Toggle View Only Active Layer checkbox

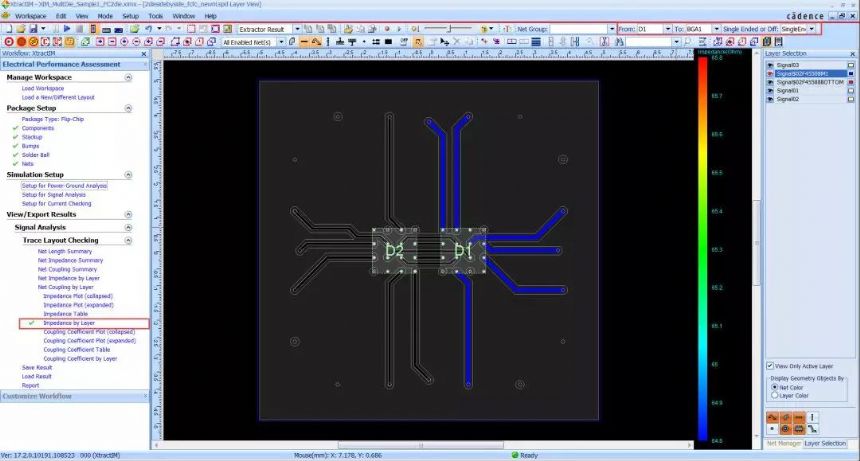(x=770, y=366)
